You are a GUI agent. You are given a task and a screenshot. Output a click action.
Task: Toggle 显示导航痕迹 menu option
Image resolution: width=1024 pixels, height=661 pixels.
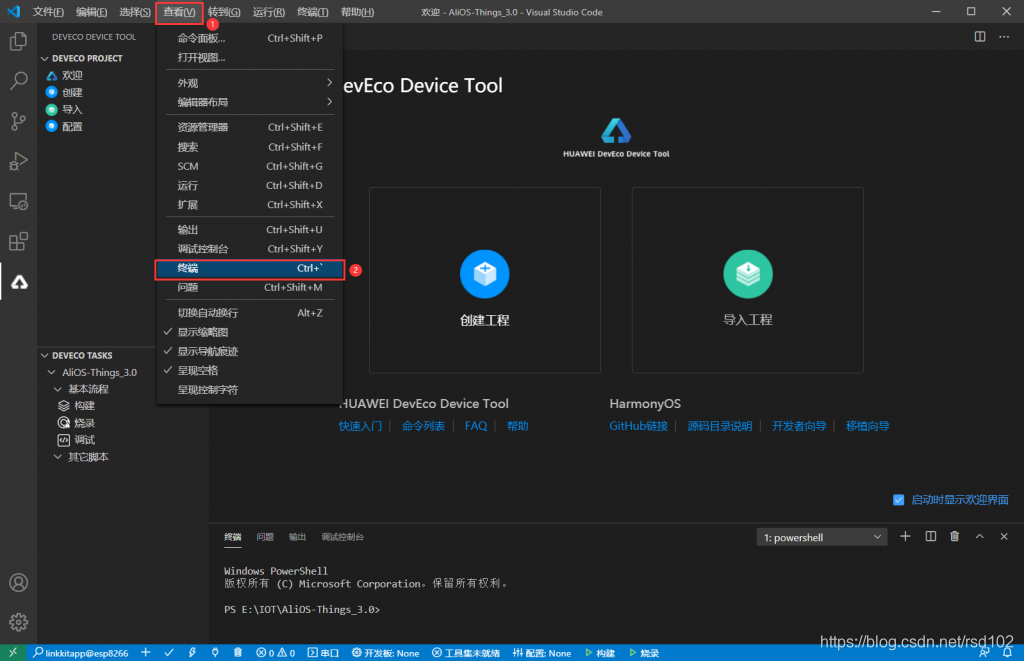[249, 351]
